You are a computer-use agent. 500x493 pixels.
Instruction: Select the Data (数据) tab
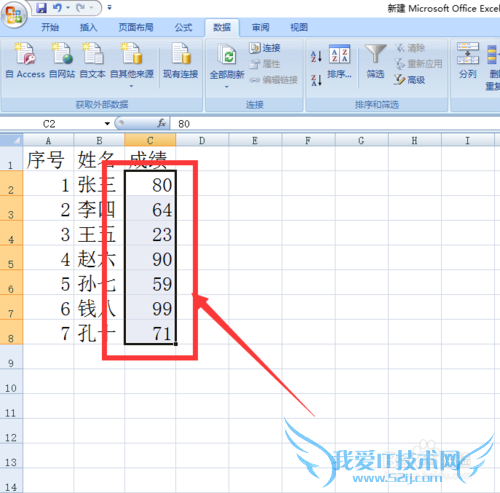tap(222, 27)
